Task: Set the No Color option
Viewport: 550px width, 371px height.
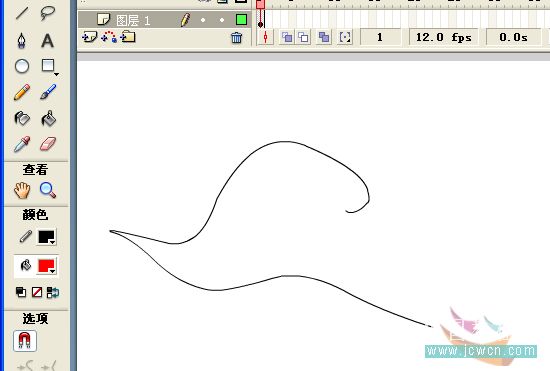Action: point(37,292)
